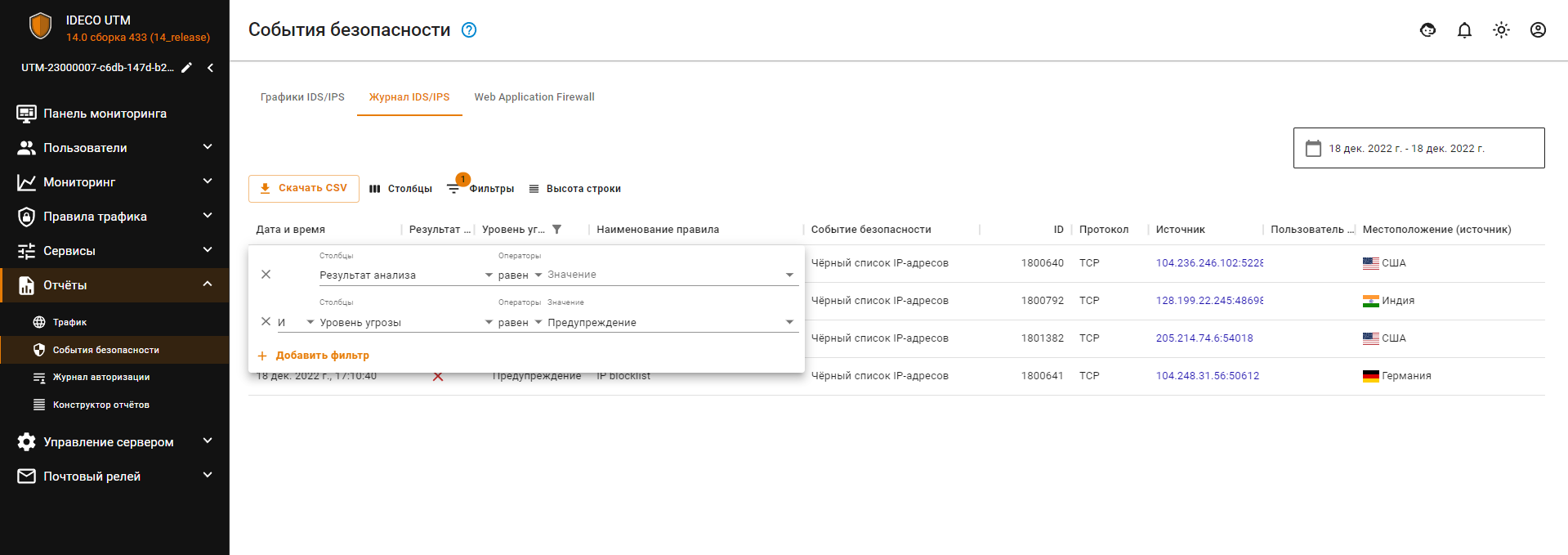Screen dimensions: 1568x555
Task: Open the notifications bell
Action: click(1464, 30)
